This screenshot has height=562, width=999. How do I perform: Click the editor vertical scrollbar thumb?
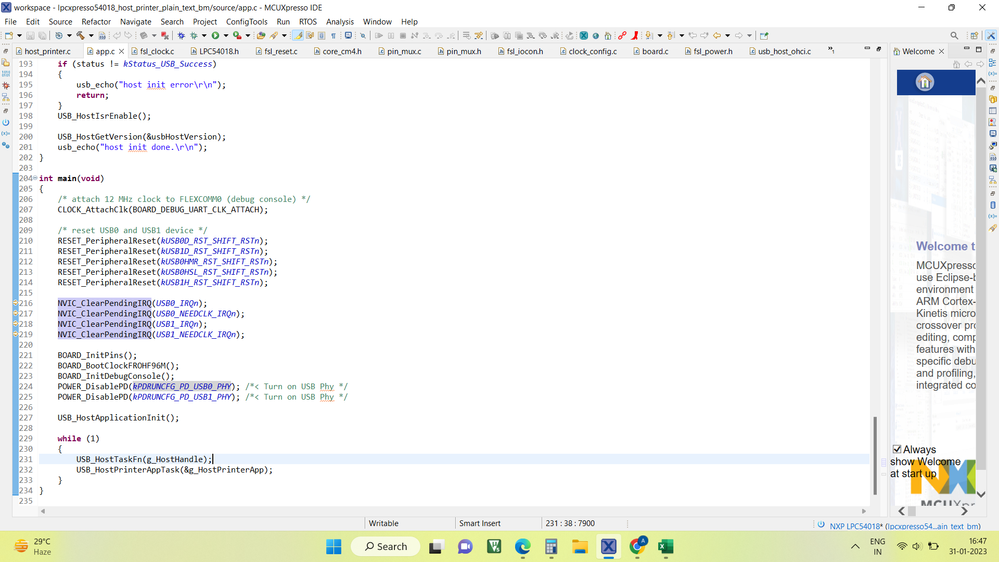875,456
